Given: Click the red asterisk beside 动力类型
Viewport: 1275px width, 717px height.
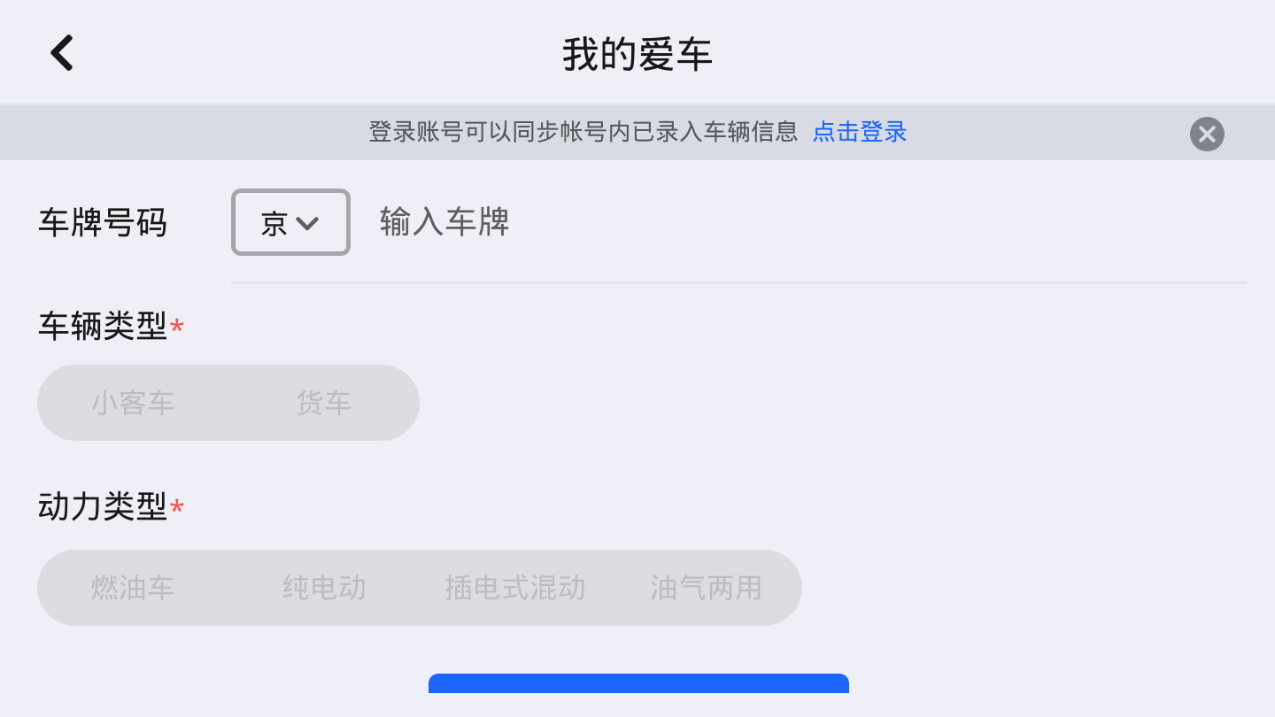Looking at the screenshot, I should (x=177, y=508).
